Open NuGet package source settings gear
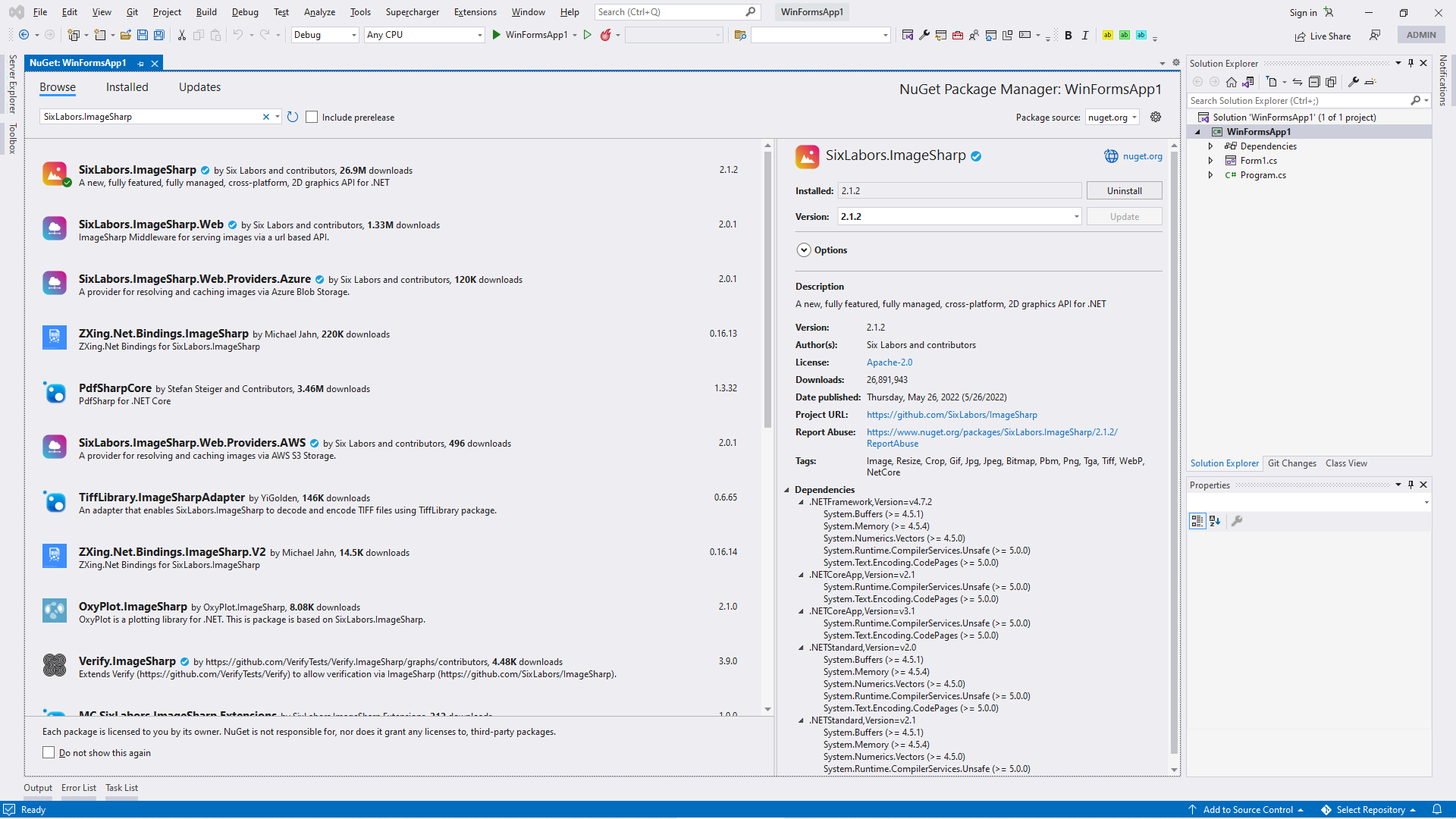Screen dimensions: 1456x819 tap(1156, 117)
